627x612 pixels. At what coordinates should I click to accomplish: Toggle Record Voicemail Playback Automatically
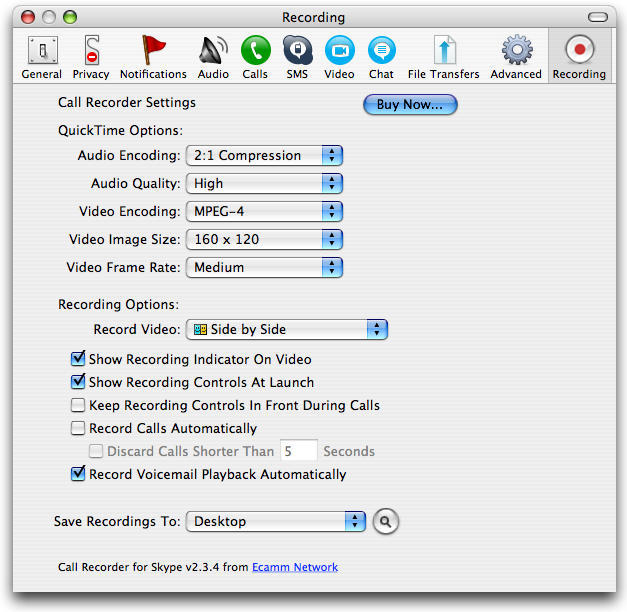[78, 474]
